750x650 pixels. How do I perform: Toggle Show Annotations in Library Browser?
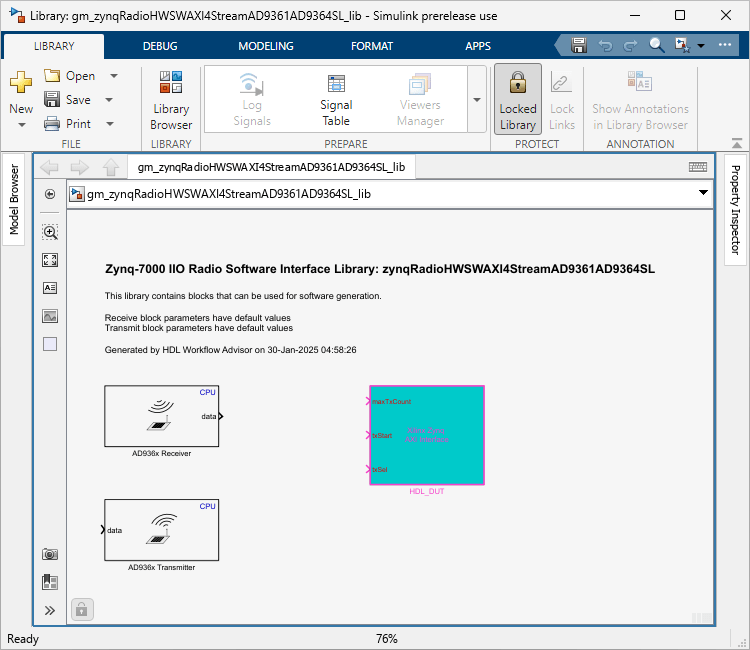click(640, 99)
